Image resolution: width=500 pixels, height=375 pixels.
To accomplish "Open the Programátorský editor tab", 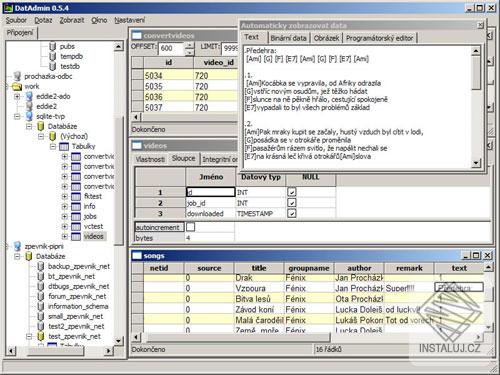I will click(x=380, y=38).
